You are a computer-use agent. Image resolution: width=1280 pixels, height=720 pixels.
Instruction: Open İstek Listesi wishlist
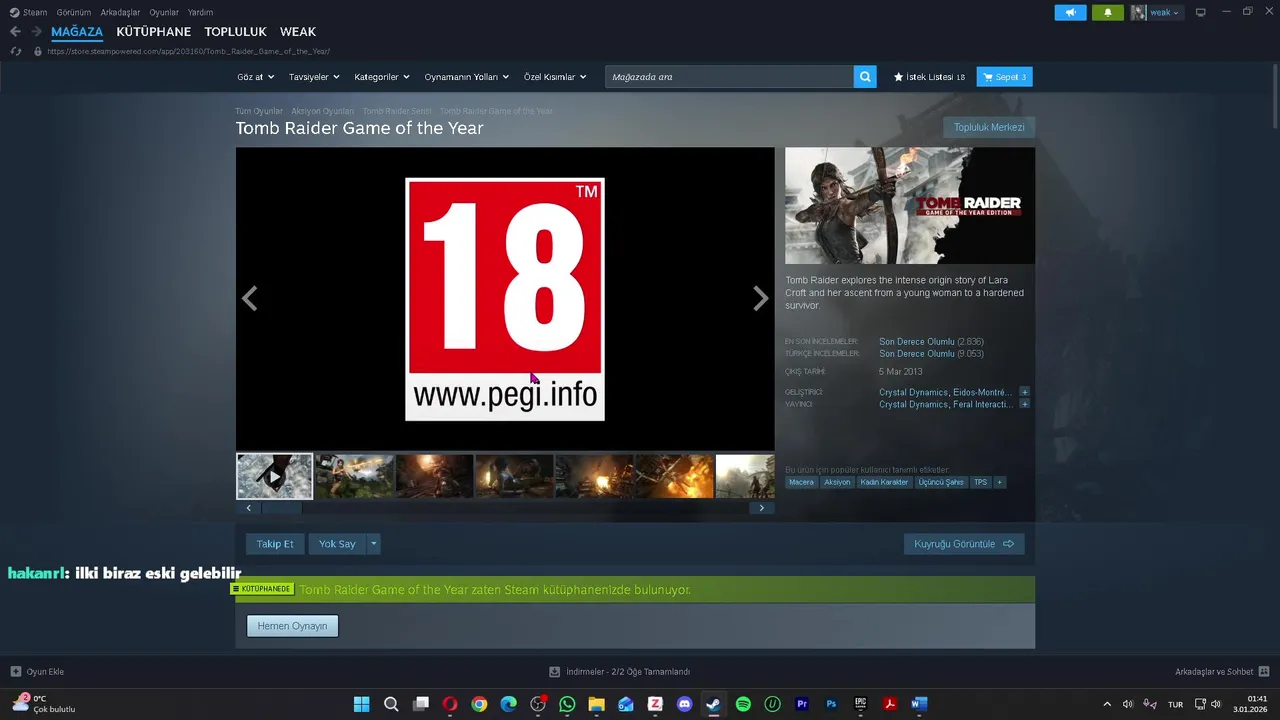(x=929, y=77)
